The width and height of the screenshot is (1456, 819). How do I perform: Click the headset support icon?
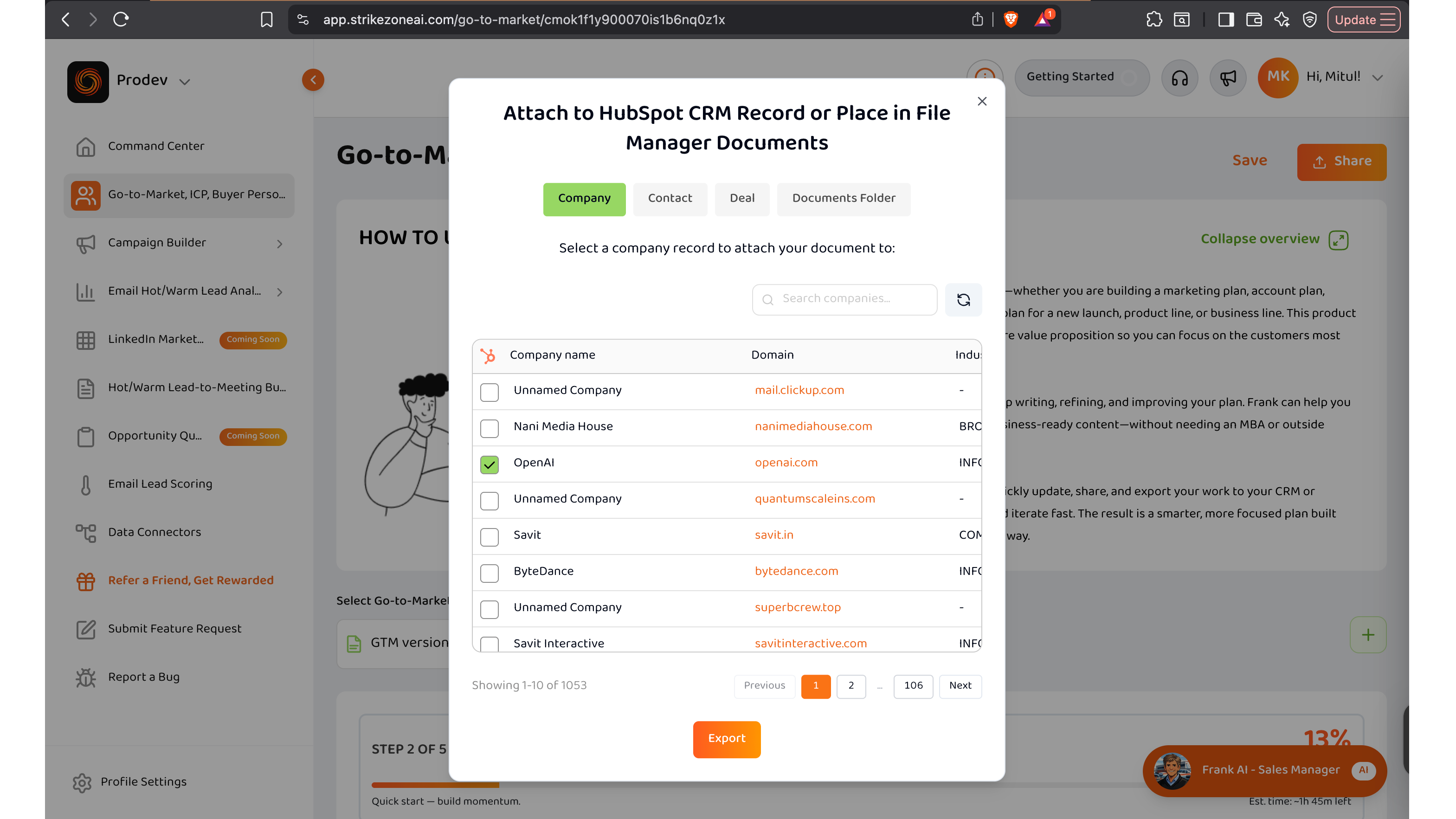click(x=1179, y=78)
